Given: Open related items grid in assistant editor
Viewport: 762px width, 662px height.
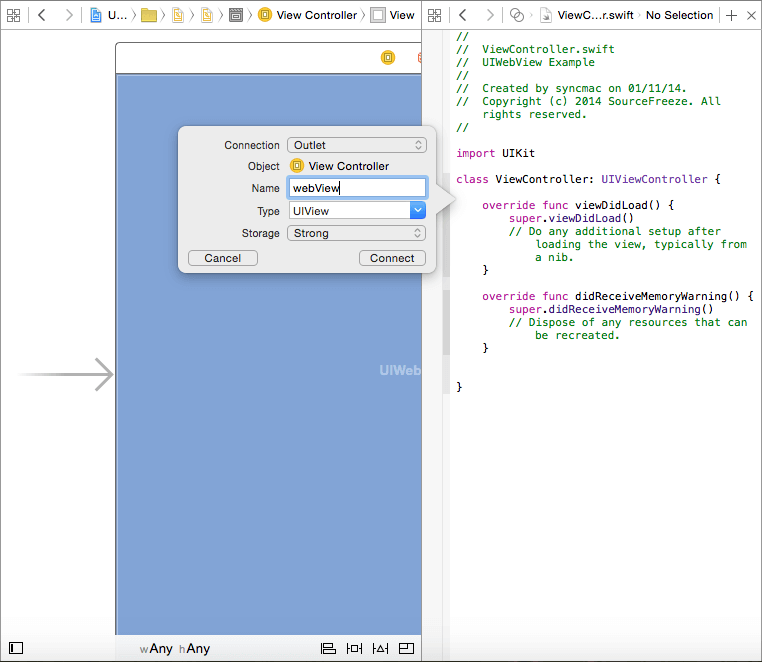Looking at the screenshot, I should tap(434, 16).
